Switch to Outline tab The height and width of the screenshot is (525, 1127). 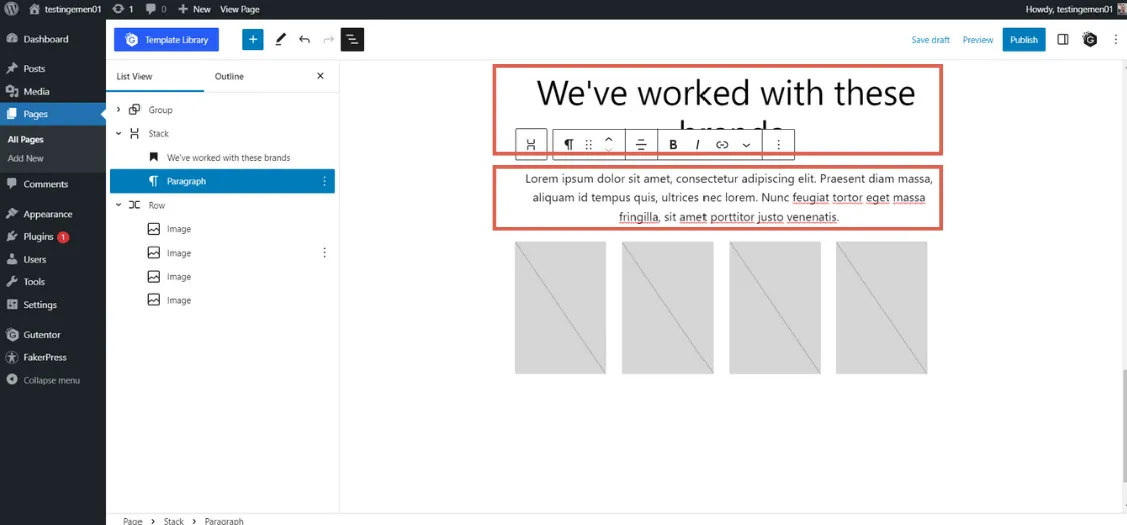(x=229, y=76)
